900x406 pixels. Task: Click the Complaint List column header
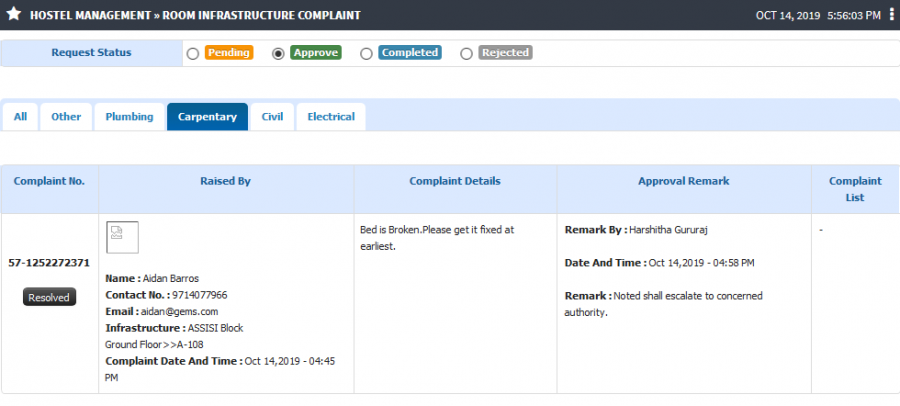tap(855, 189)
